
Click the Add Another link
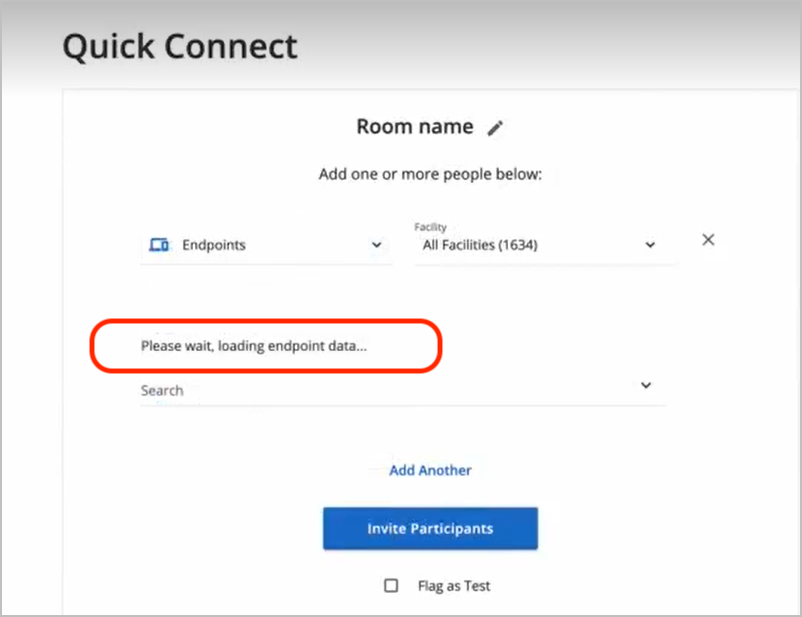click(x=430, y=470)
